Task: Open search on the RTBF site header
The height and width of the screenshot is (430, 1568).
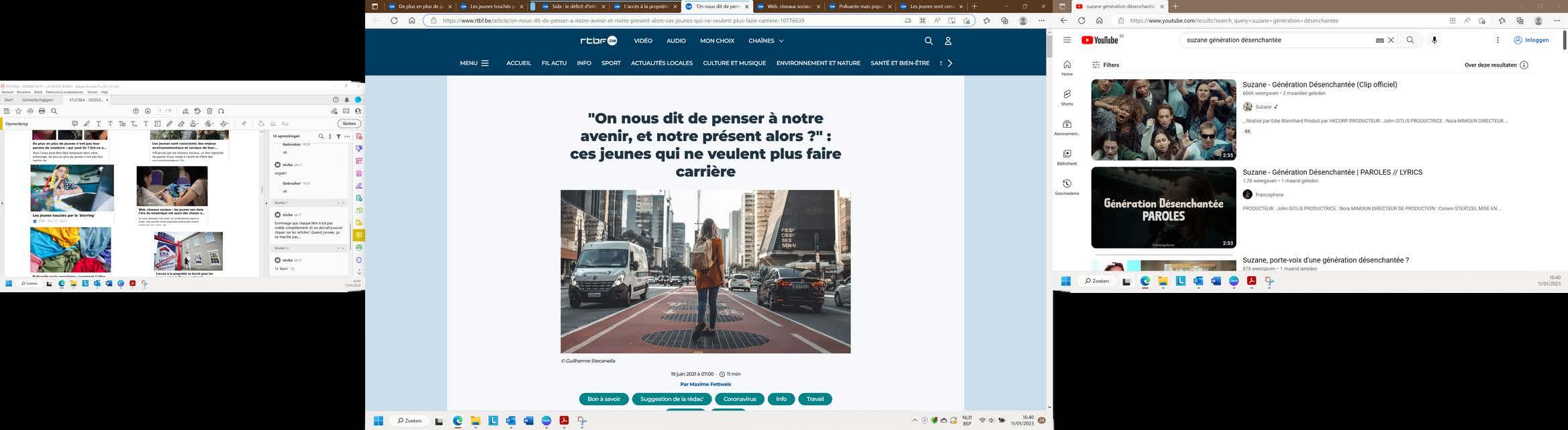Action: (x=928, y=41)
